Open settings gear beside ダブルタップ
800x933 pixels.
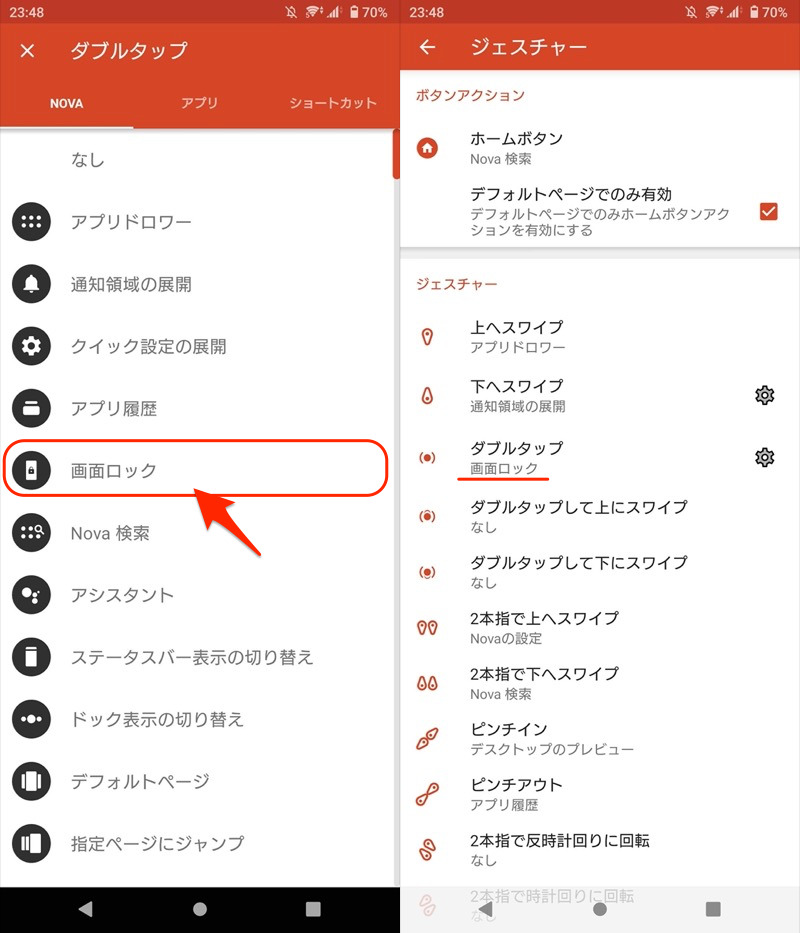(x=765, y=457)
